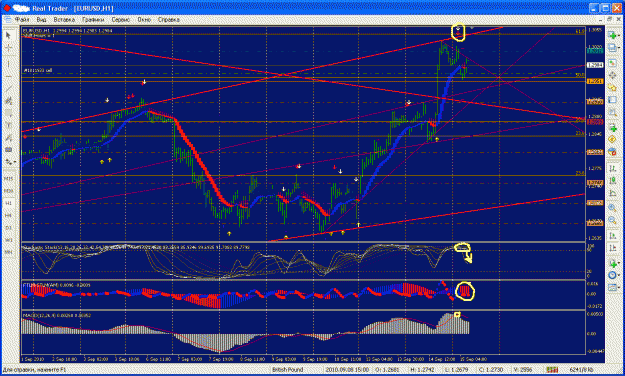The height and width of the screenshot is (376, 625).
Task: Pick the Vertical Line drawing tool
Action: [8, 64]
